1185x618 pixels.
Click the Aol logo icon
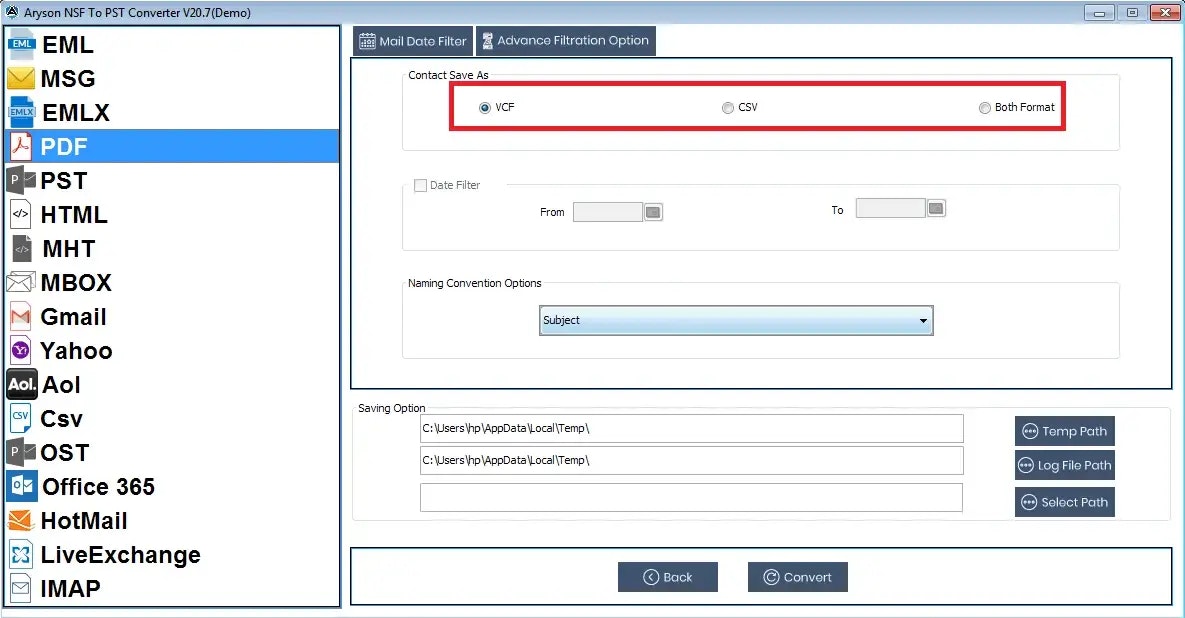tap(21, 385)
